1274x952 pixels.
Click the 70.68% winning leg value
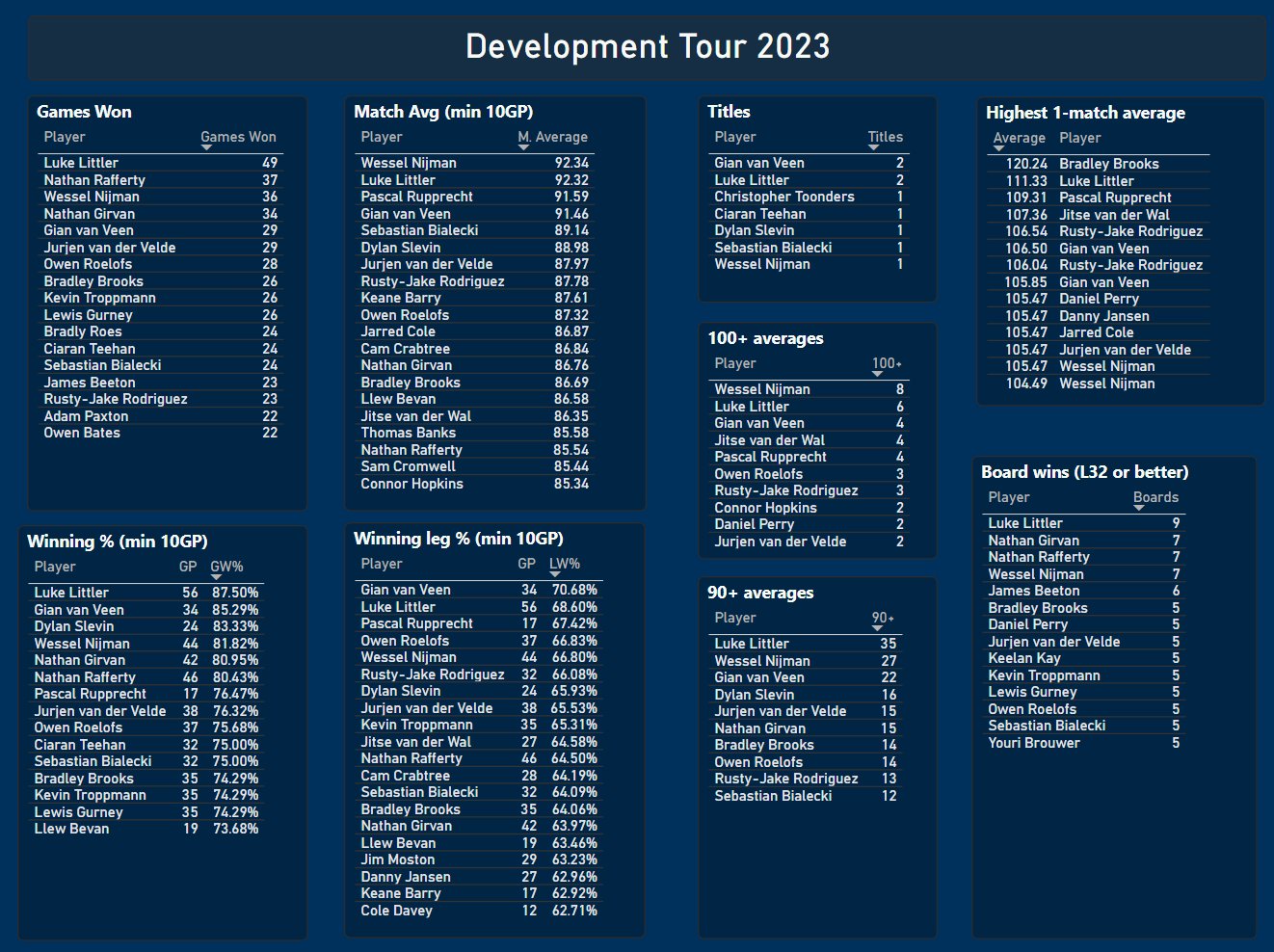(x=574, y=590)
